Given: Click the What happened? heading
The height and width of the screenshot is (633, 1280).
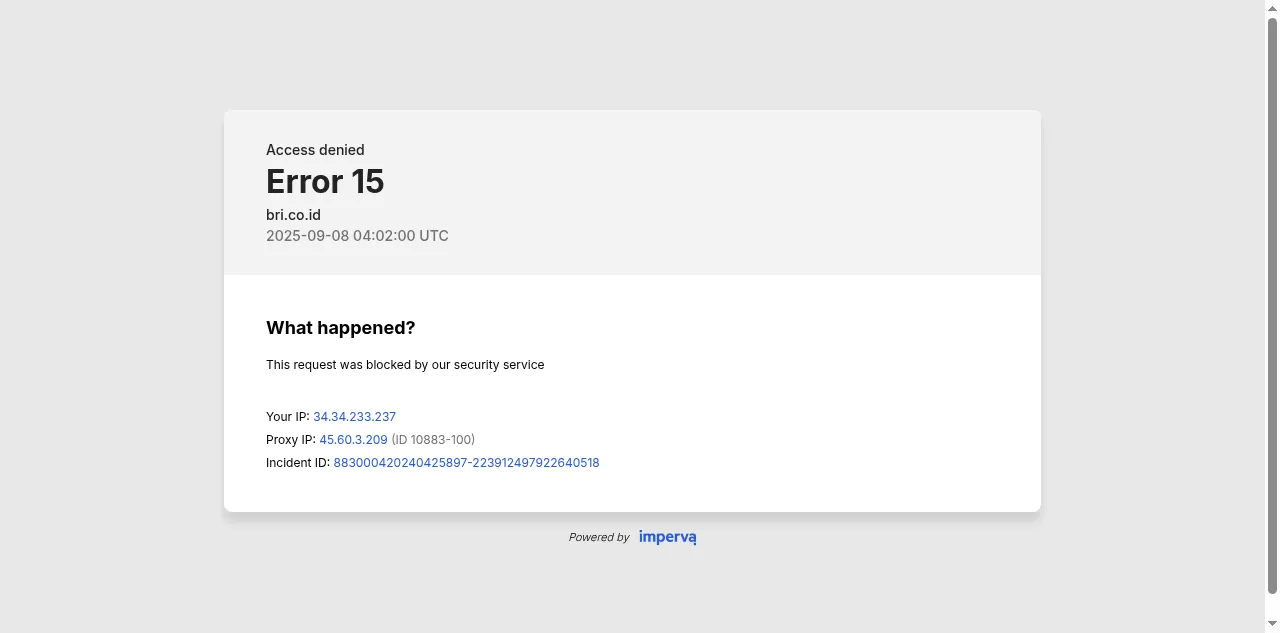Looking at the screenshot, I should pos(340,328).
